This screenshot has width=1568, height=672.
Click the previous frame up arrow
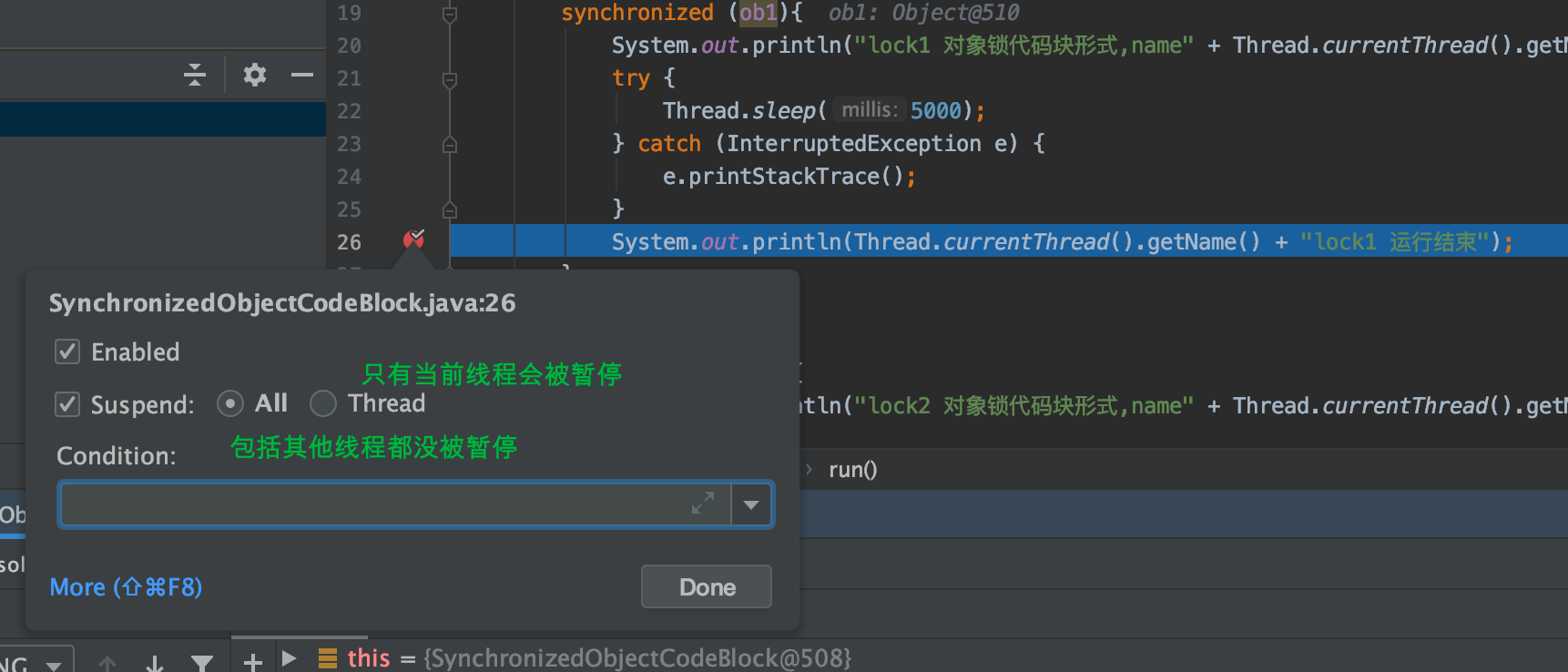click(107, 663)
